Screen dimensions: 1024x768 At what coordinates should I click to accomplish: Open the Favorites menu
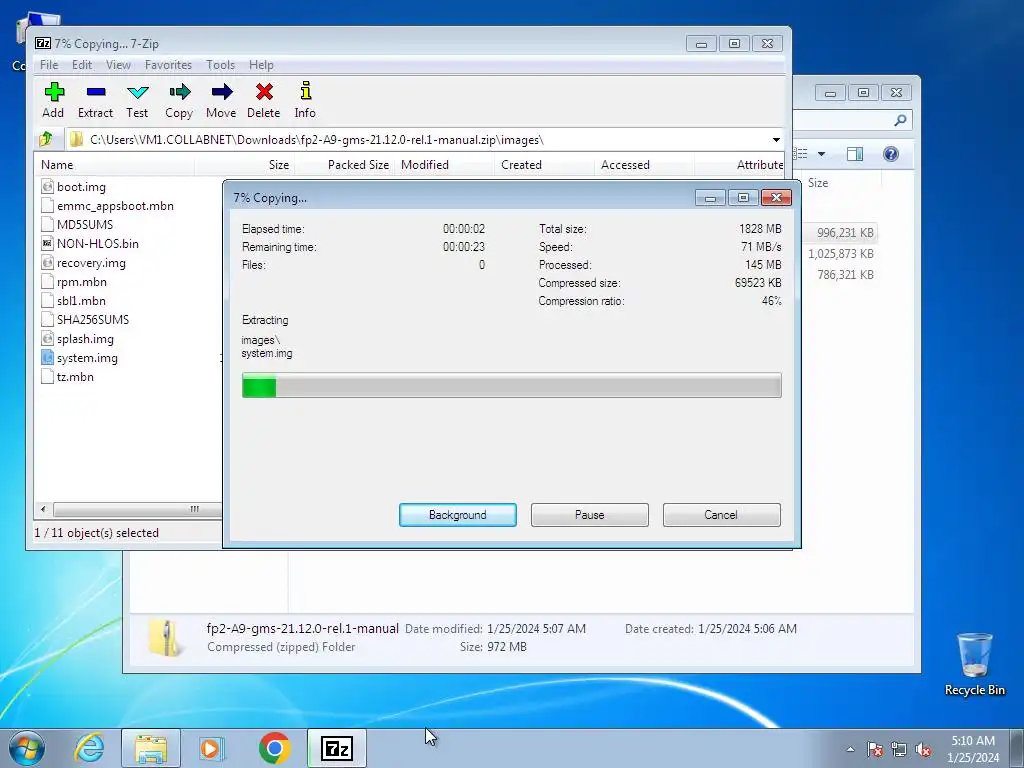(168, 65)
